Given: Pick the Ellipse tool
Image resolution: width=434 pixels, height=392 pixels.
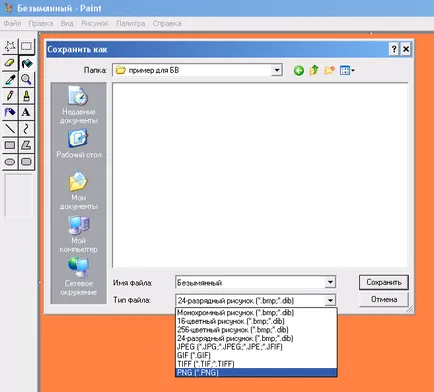Looking at the screenshot, I should [x=10, y=162].
